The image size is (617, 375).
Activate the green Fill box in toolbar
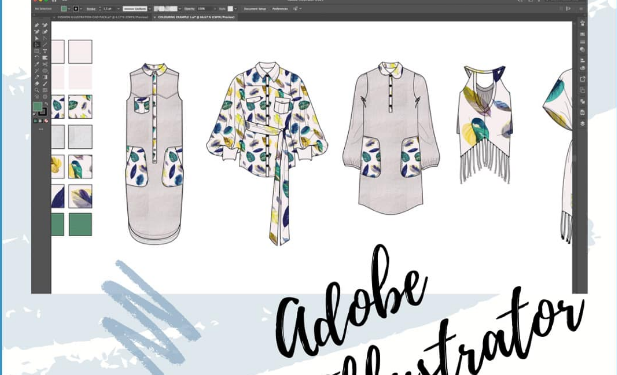(37, 106)
